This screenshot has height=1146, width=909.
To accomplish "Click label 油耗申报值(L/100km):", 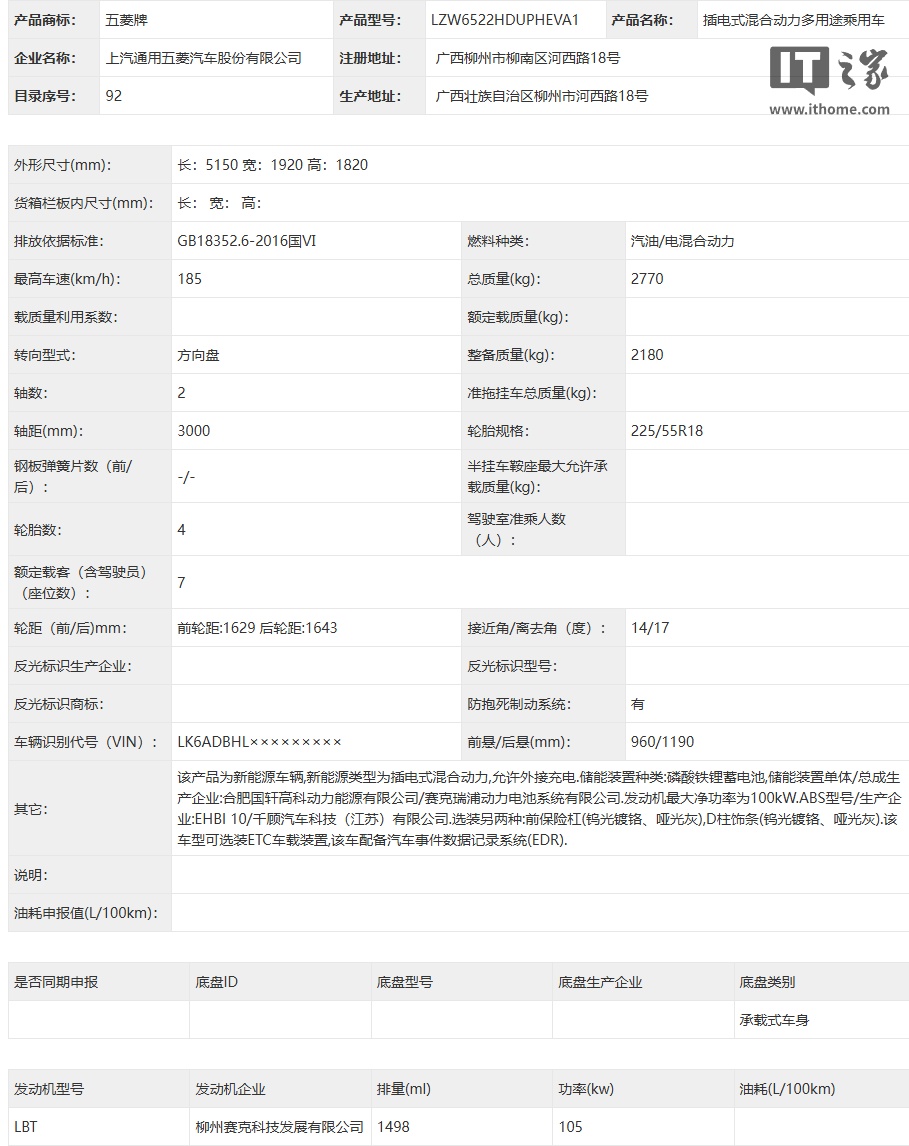I will click(85, 913).
